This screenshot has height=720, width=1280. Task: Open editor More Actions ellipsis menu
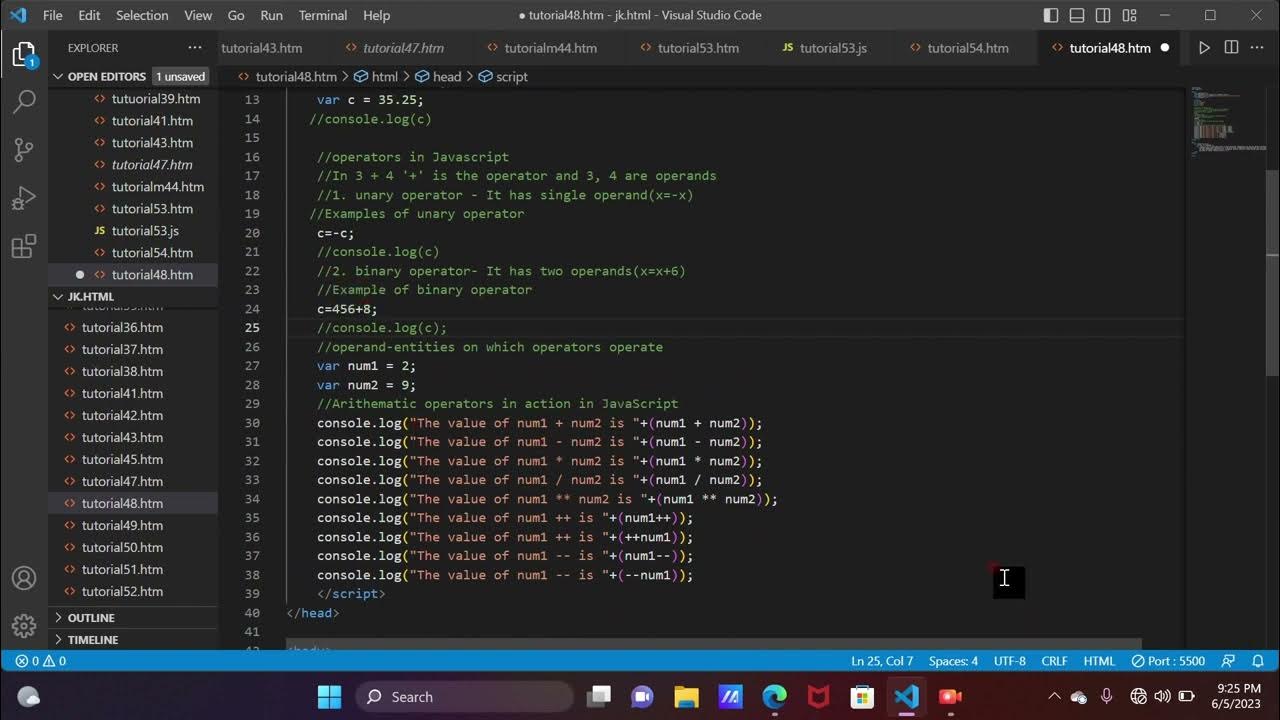click(x=1258, y=48)
